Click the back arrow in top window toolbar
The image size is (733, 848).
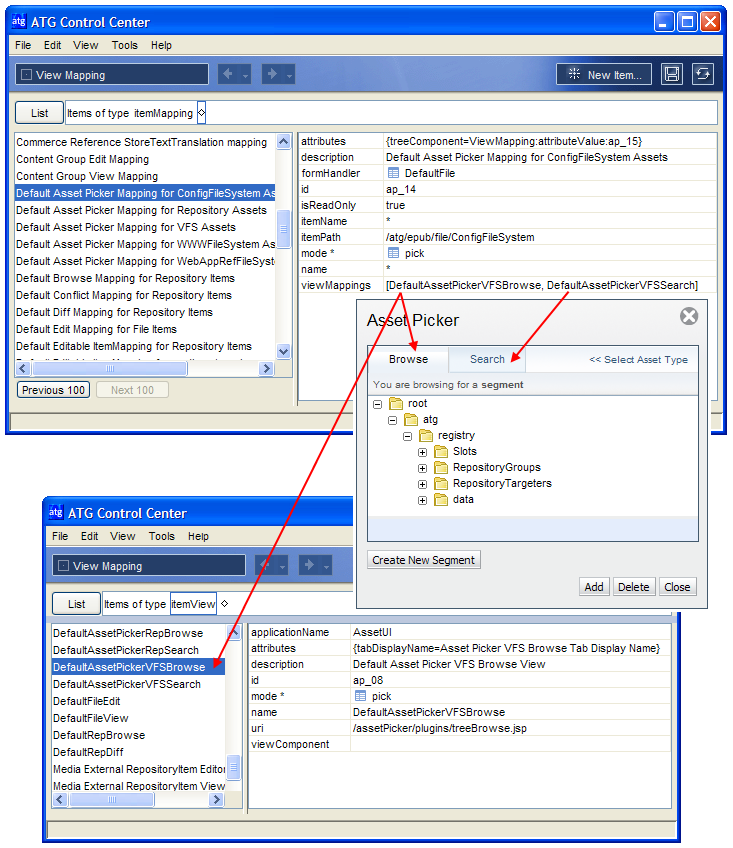(x=228, y=74)
